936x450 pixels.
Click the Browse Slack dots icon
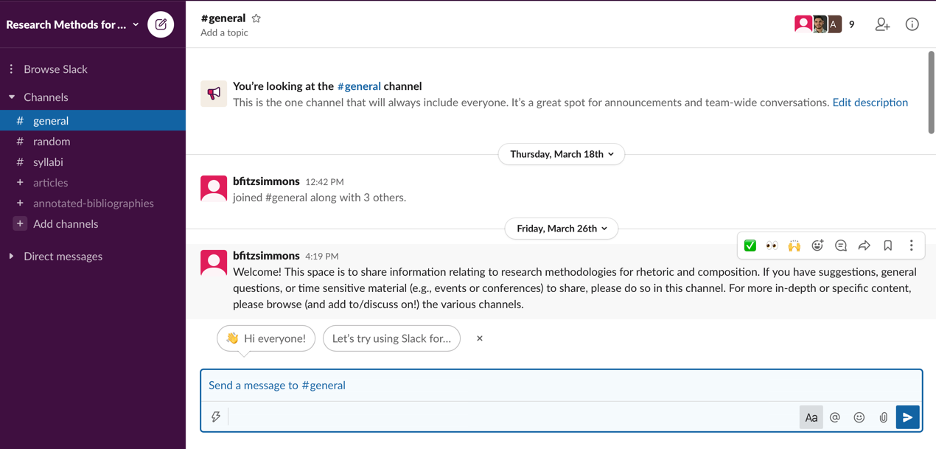point(11,69)
